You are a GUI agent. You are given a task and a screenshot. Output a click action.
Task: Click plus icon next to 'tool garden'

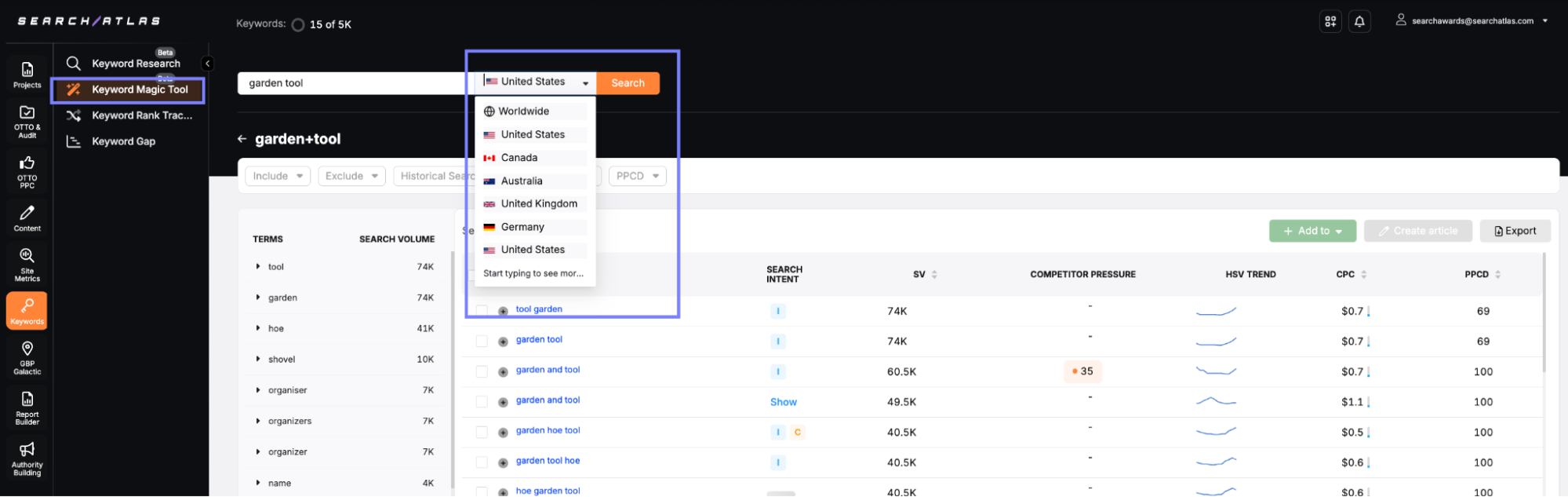[503, 311]
